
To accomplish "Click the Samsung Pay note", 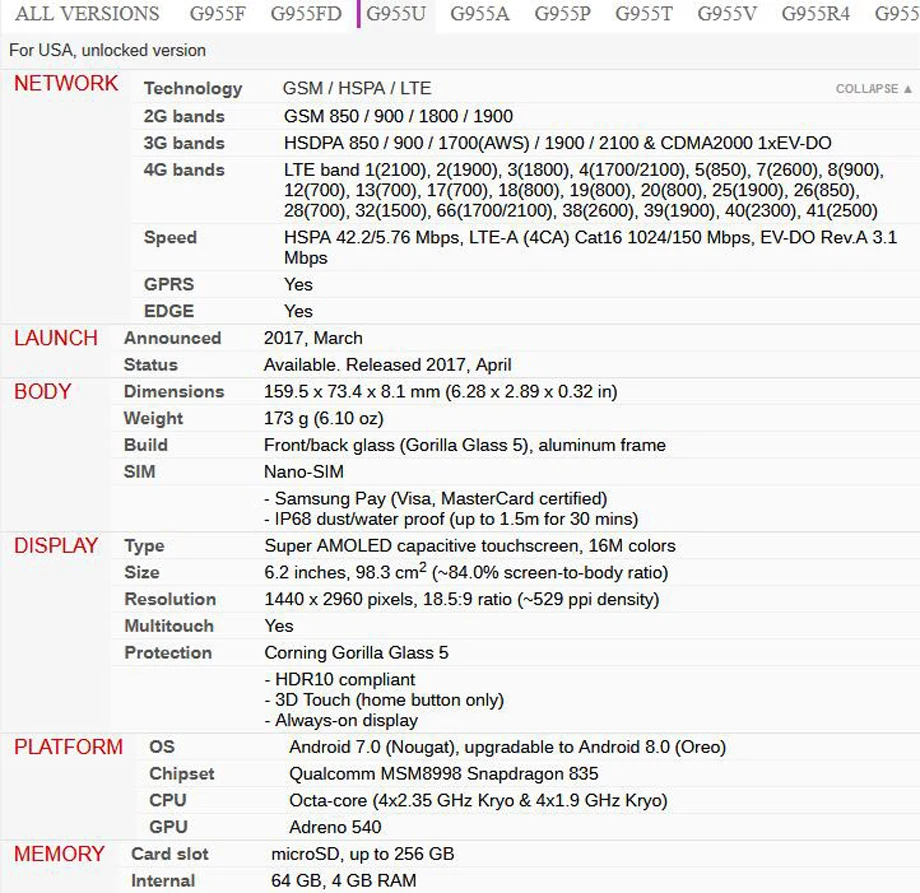I will tap(435, 499).
